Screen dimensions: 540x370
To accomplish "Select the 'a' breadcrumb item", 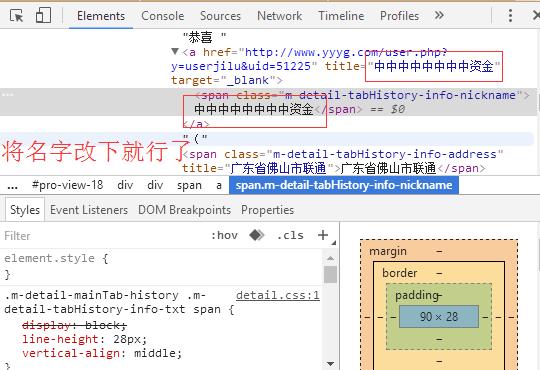I will point(219,185).
